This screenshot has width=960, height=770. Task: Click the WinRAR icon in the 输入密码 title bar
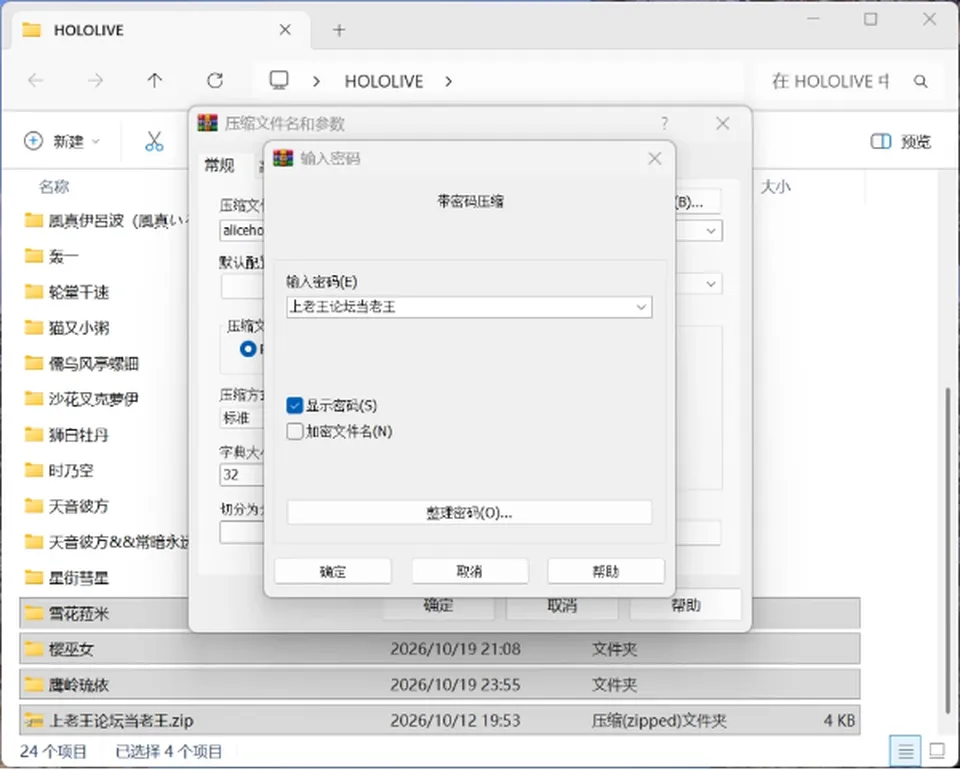[x=283, y=158]
